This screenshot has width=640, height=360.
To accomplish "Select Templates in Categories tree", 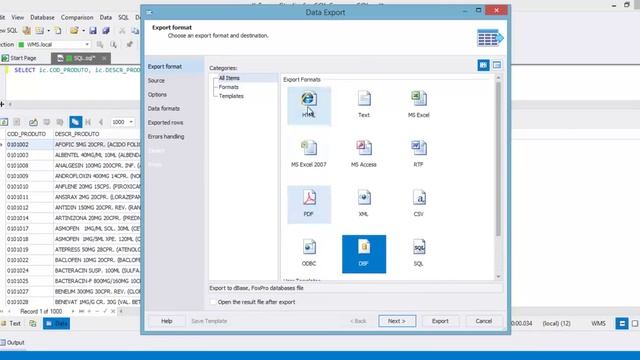I will point(231,96).
